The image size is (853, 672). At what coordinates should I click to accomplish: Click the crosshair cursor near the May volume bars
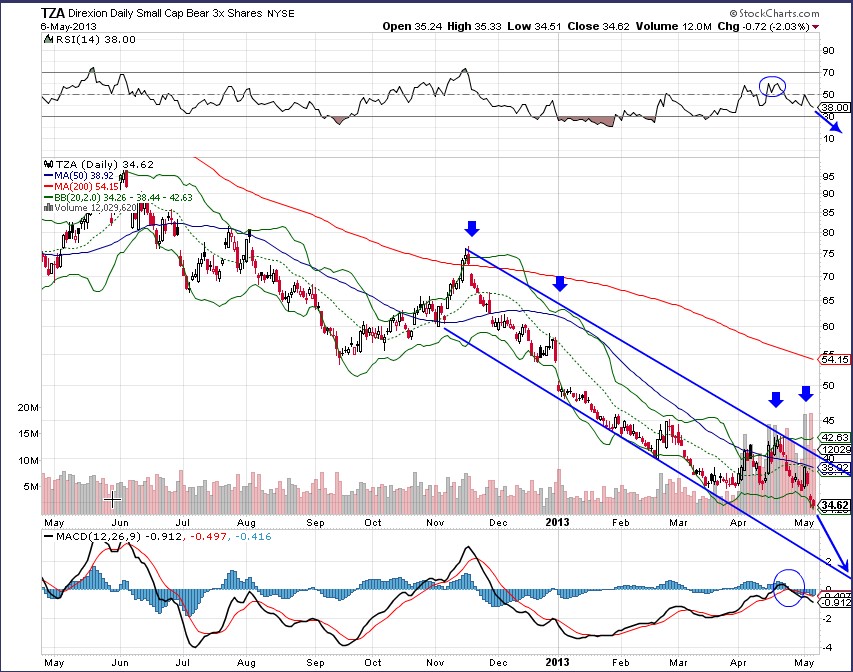(x=112, y=497)
